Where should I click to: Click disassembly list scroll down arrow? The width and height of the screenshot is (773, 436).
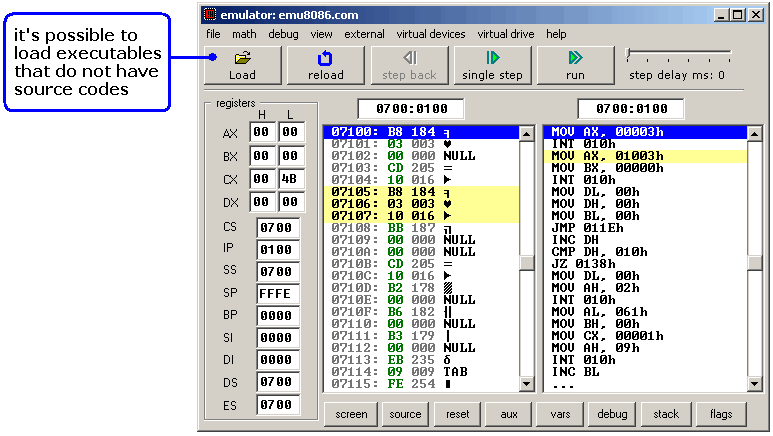[x=755, y=384]
